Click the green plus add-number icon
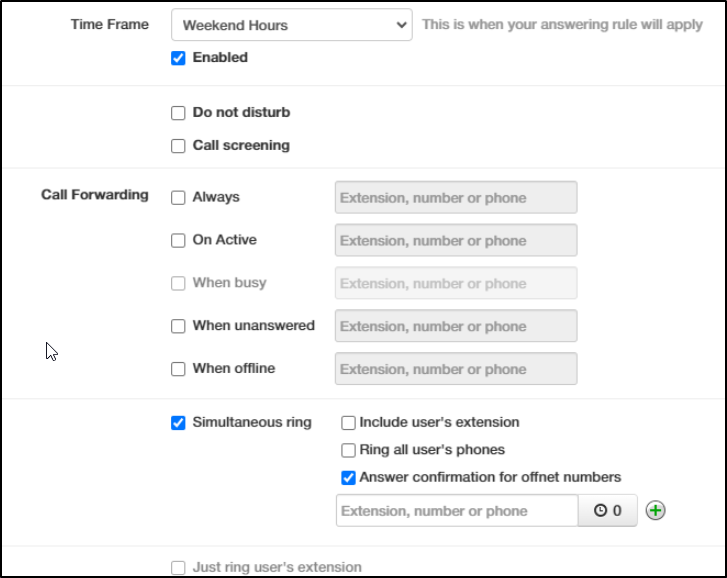The image size is (727, 578). pos(656,511)
